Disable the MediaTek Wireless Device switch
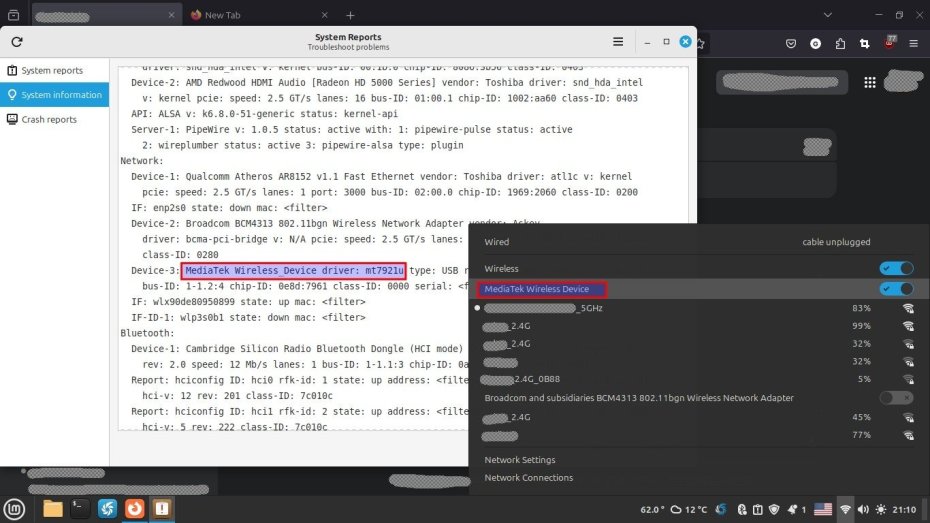Image resolution: width=930 pixels, height=523 pixels. tap(896, 289)
